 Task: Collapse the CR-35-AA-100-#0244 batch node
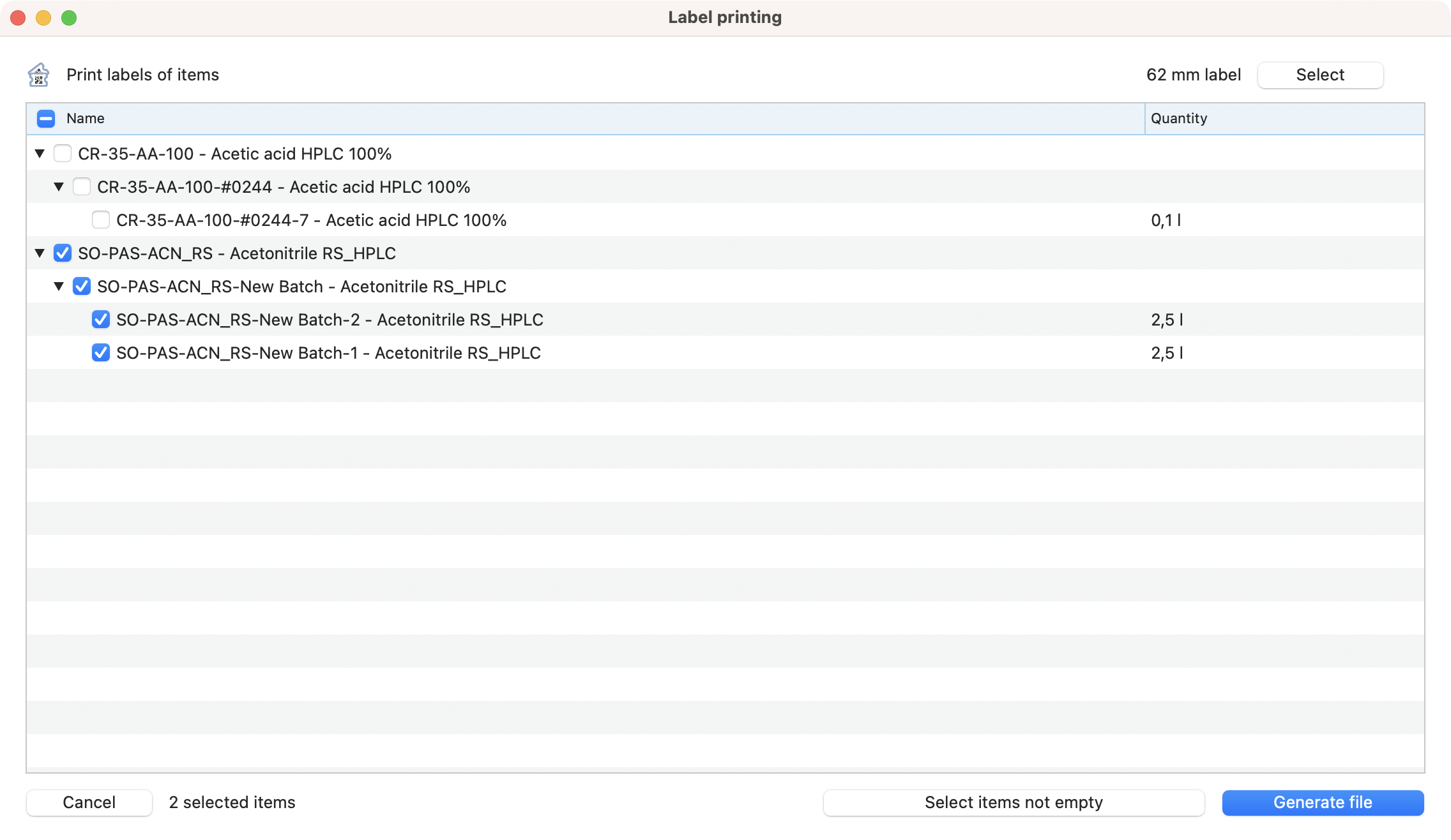[x=59, y=187]
